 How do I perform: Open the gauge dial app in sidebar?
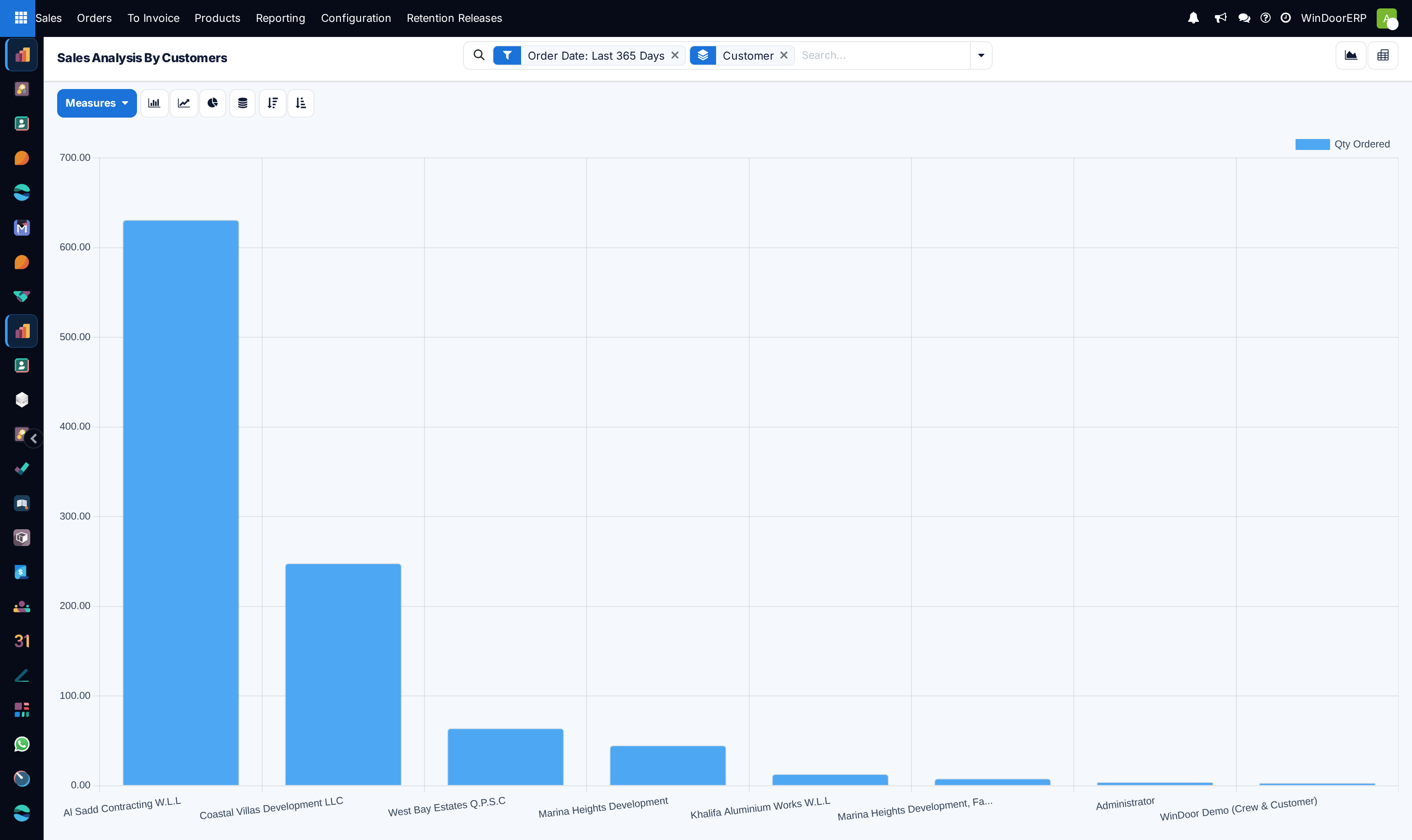tap(21, 779)
